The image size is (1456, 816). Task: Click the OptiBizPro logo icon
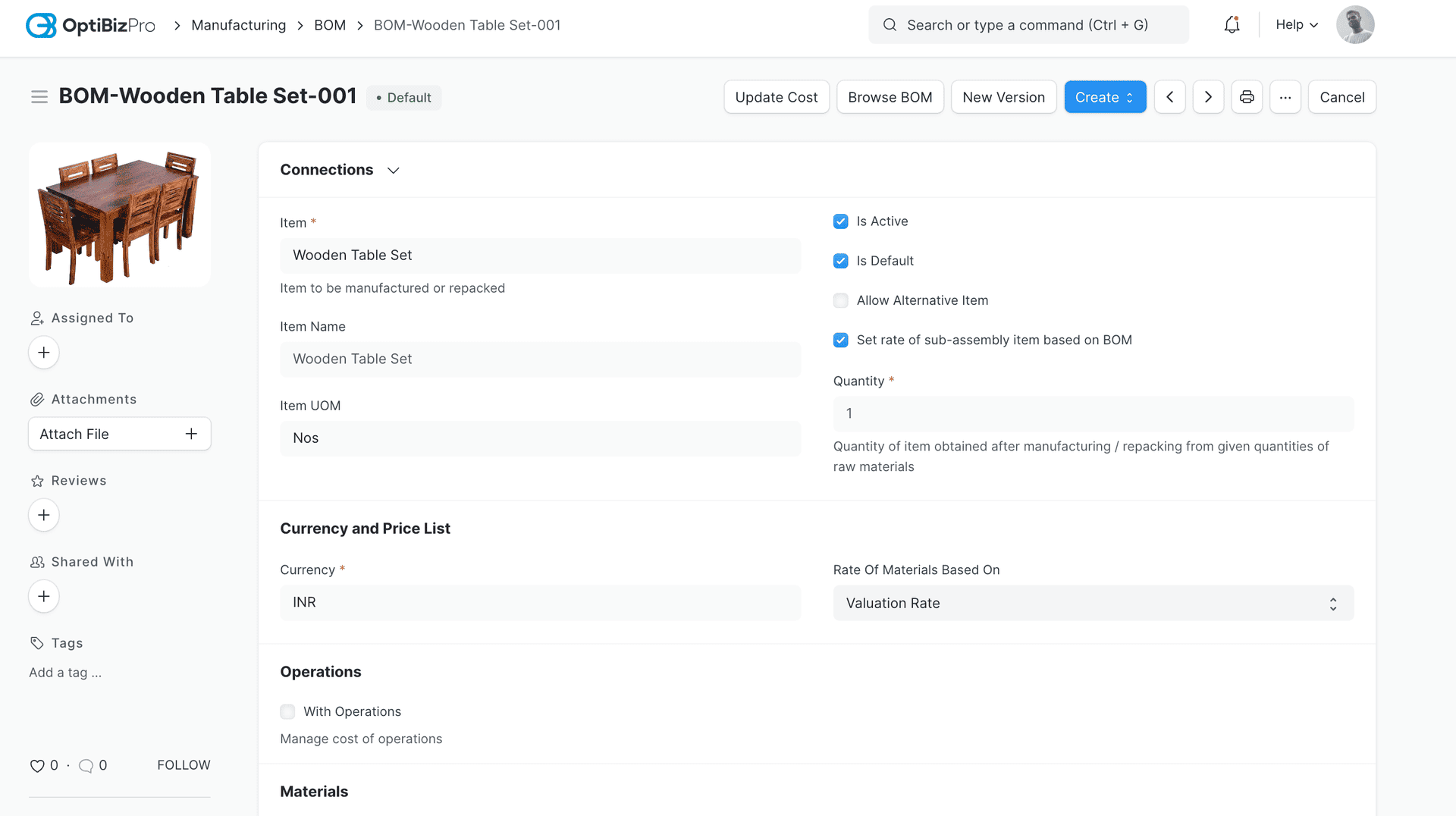pos(41,25)
